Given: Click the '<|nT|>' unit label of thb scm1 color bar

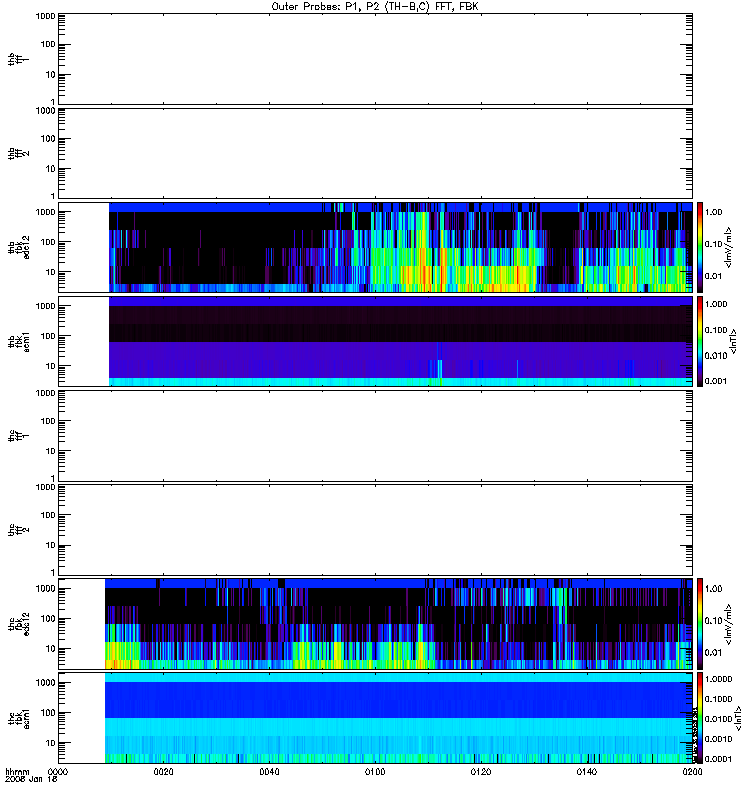Looking at the screenshot, I should coord(734,341).
